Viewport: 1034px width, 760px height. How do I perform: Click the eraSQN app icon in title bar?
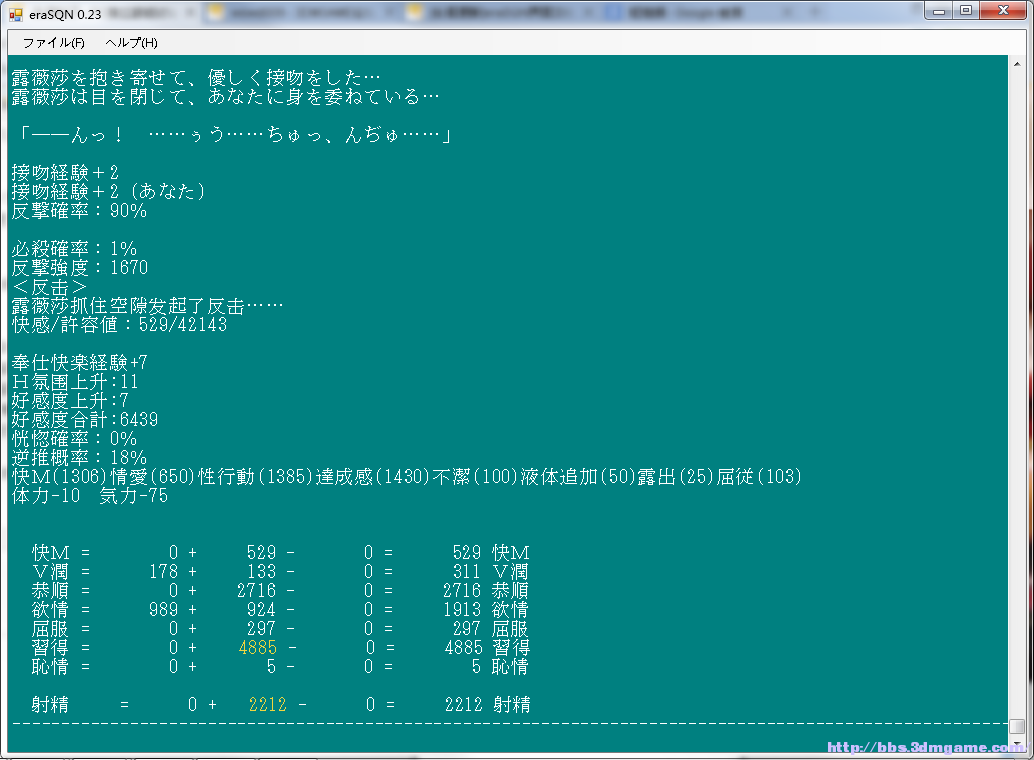tap(15, 12)
